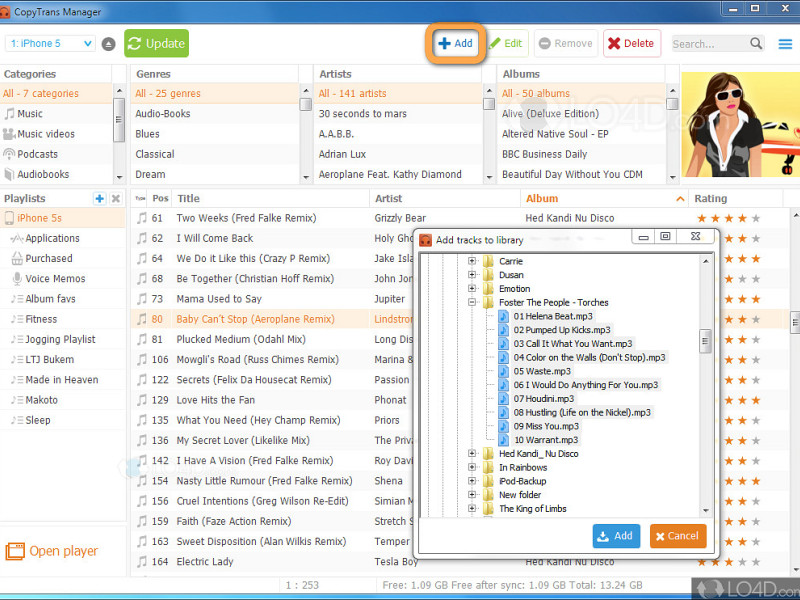The image size is (800, 600).
Task: Expand the Dusan folder node
Action: [x=472, y=274]
